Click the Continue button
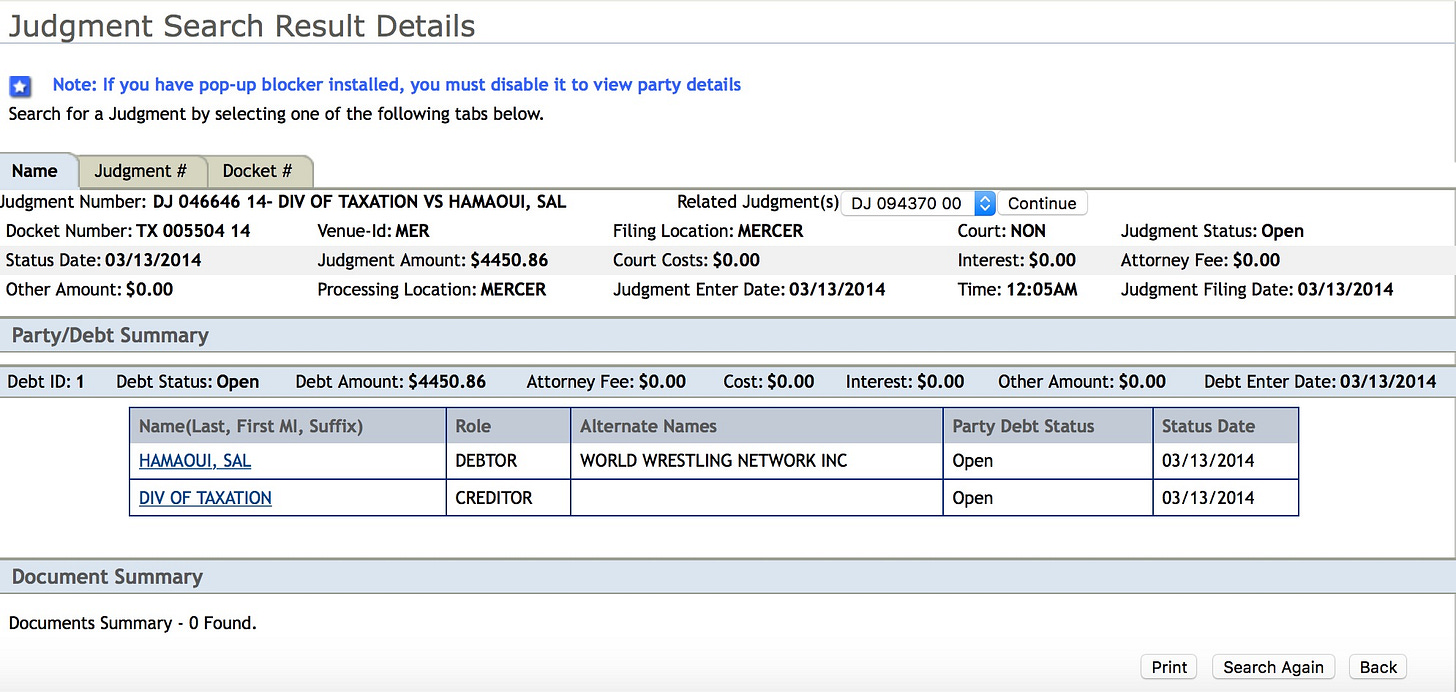The width and height of the screenshot is (1456, 692). click(1042, 203)
